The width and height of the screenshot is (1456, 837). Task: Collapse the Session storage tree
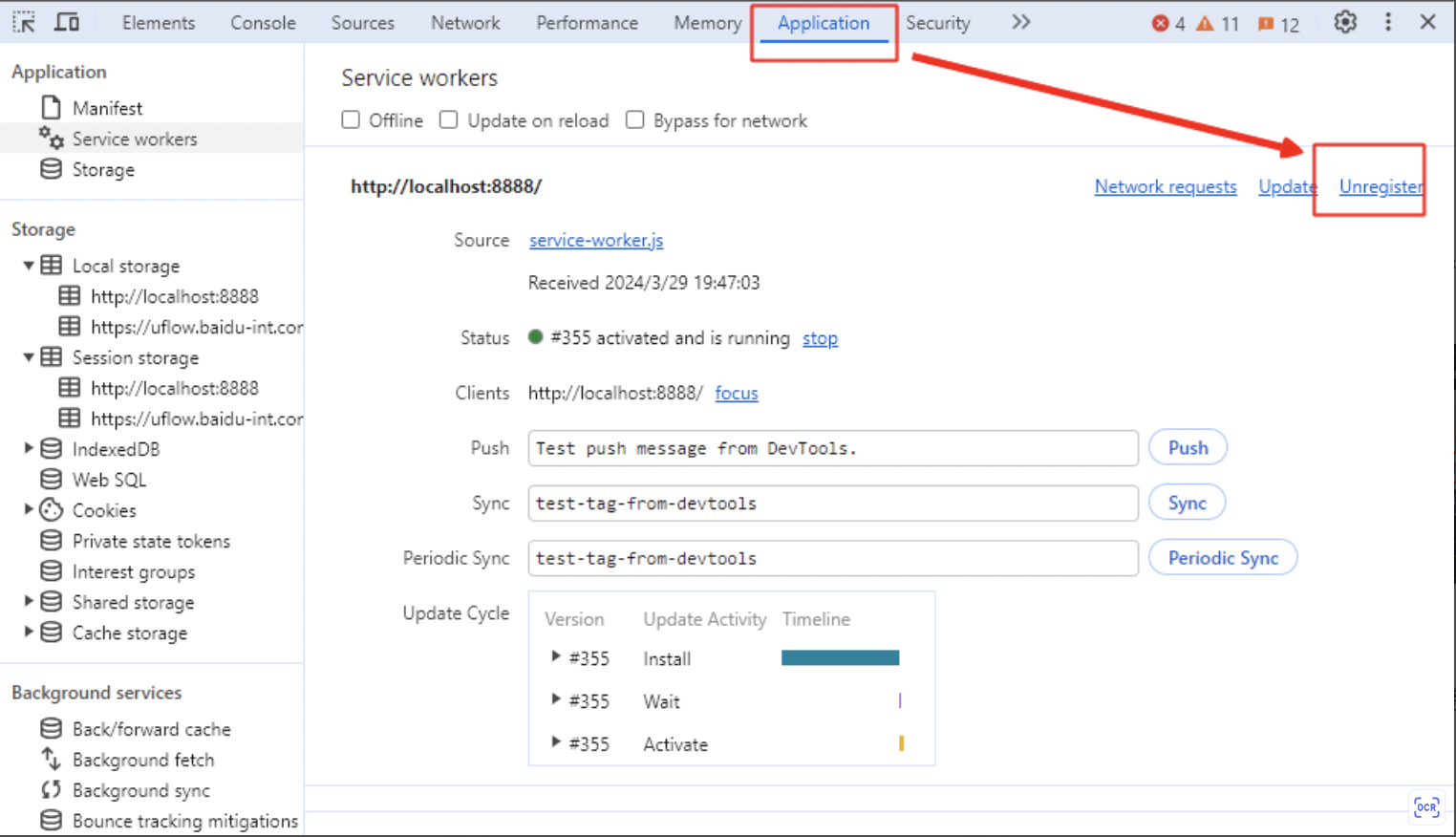[29, 357]
